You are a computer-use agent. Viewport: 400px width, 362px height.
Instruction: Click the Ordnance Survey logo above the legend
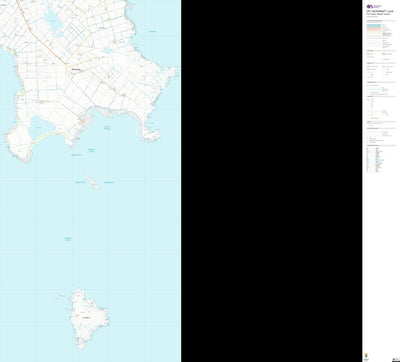[x=374, y=6]
